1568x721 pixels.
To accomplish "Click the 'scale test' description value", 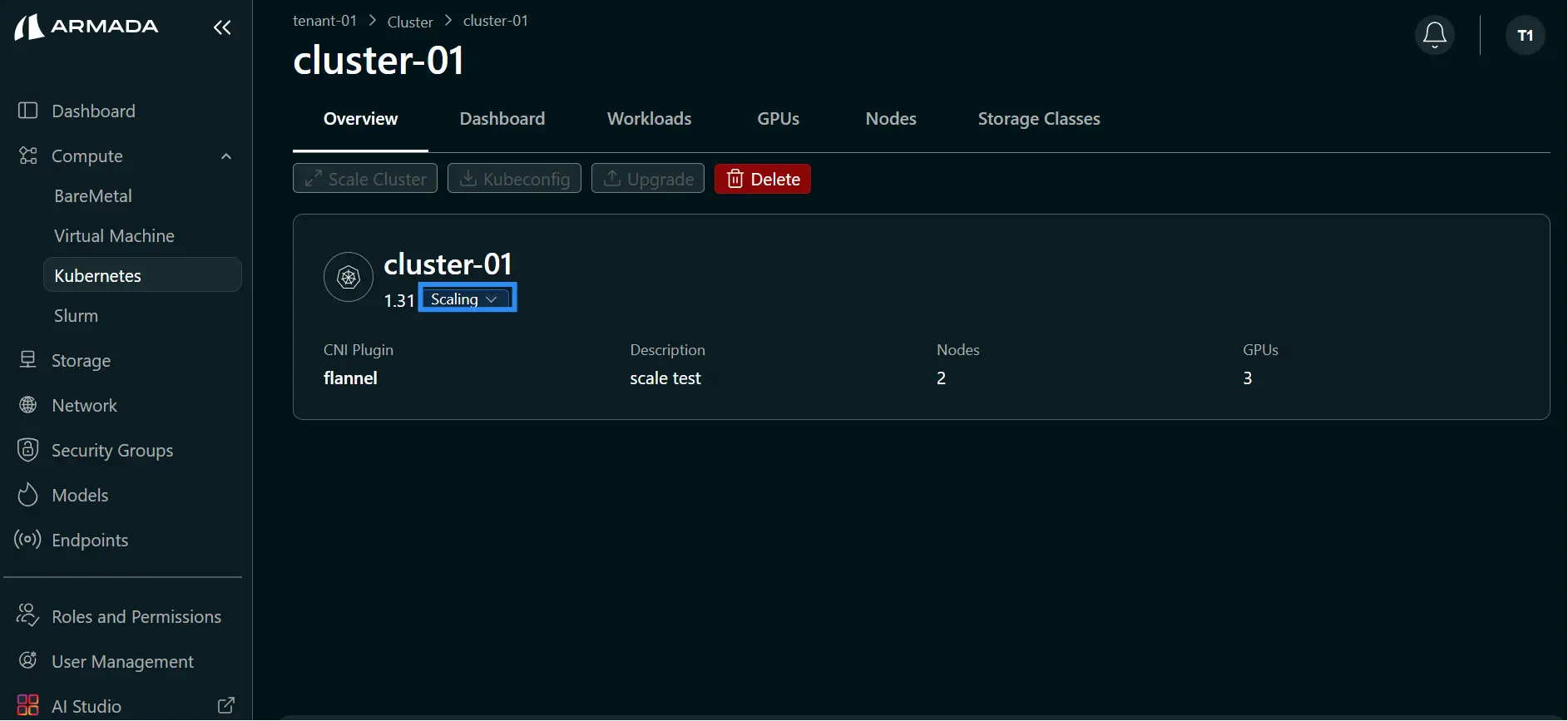I will (665, 378).
